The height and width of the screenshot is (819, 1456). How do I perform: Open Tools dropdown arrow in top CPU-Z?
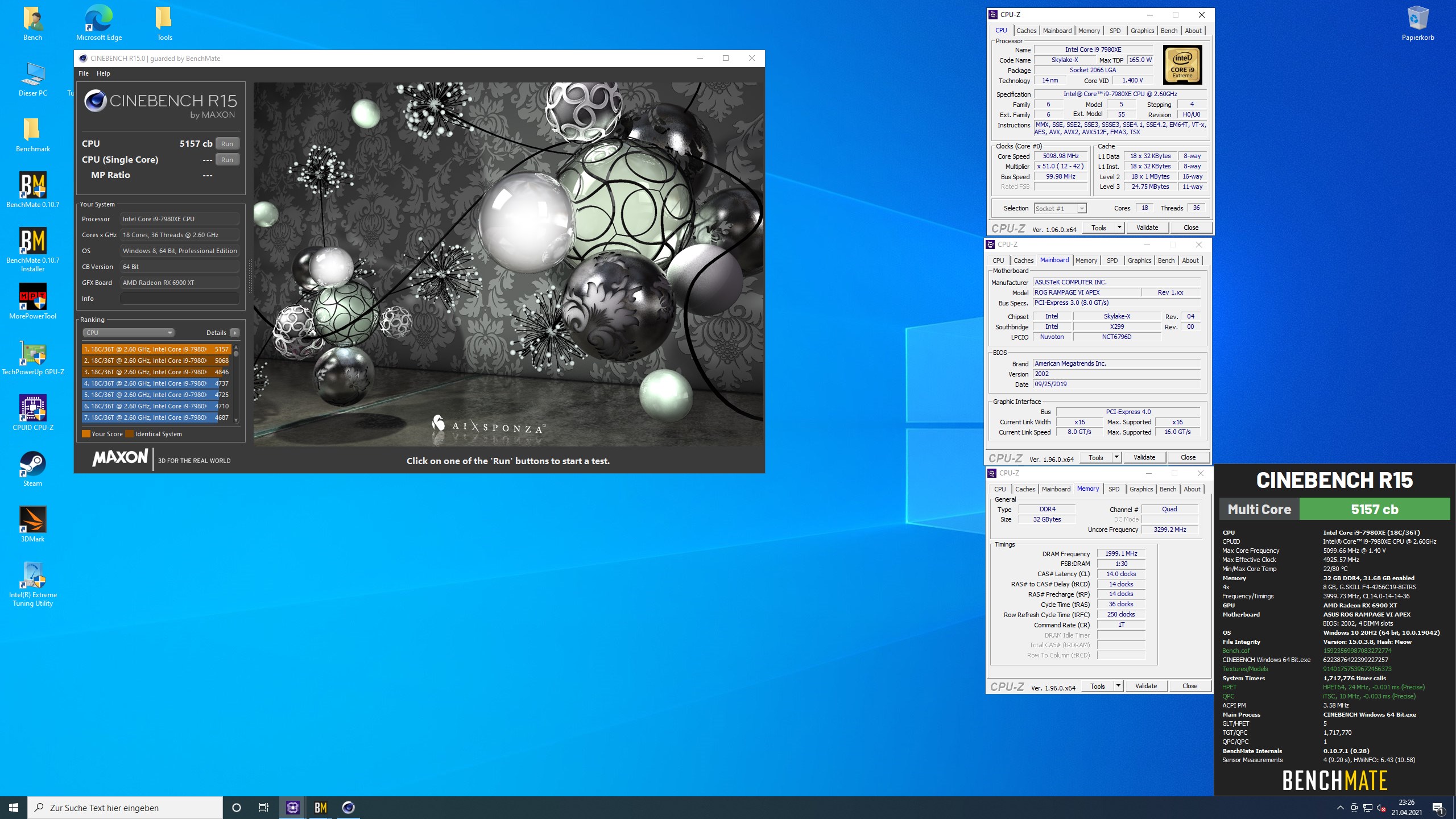tap(1119, 227)
